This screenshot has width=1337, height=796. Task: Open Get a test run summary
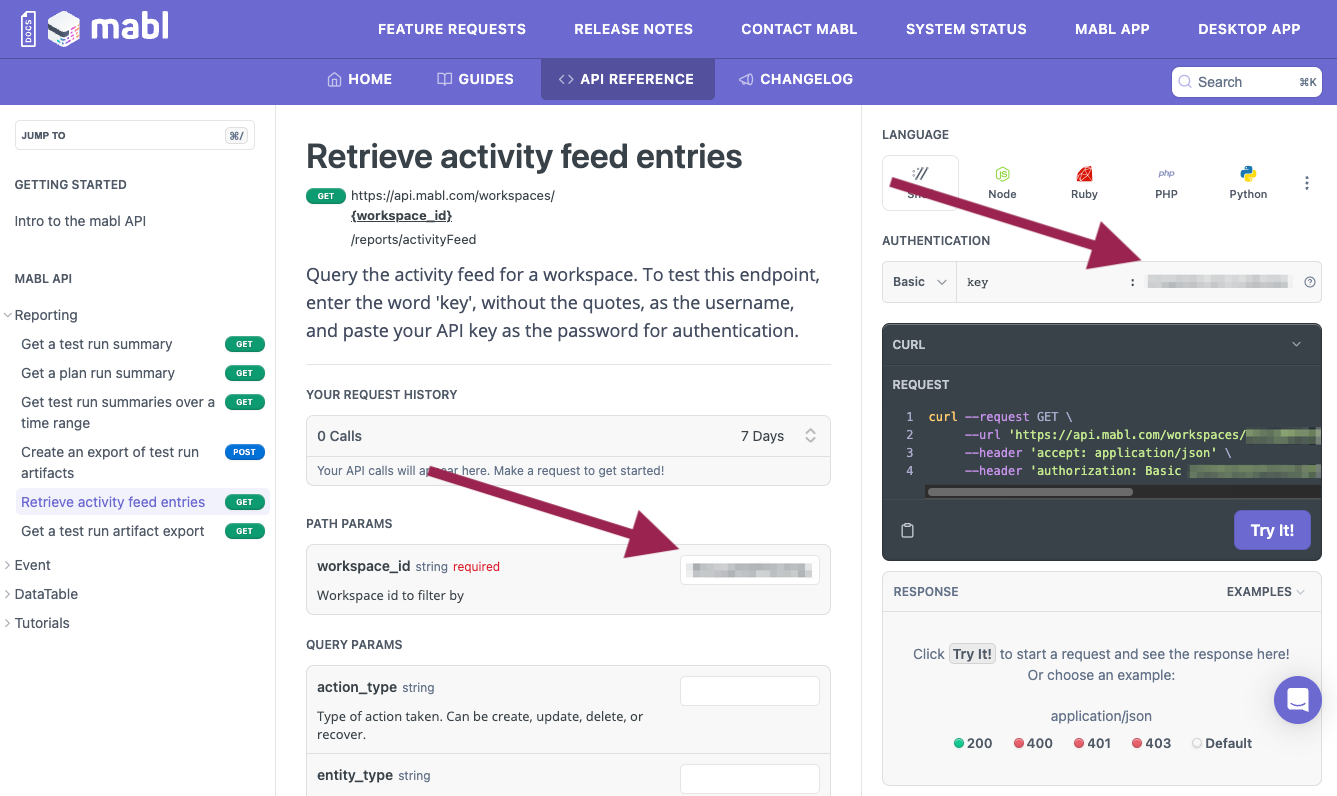click(x=97, y=344)
